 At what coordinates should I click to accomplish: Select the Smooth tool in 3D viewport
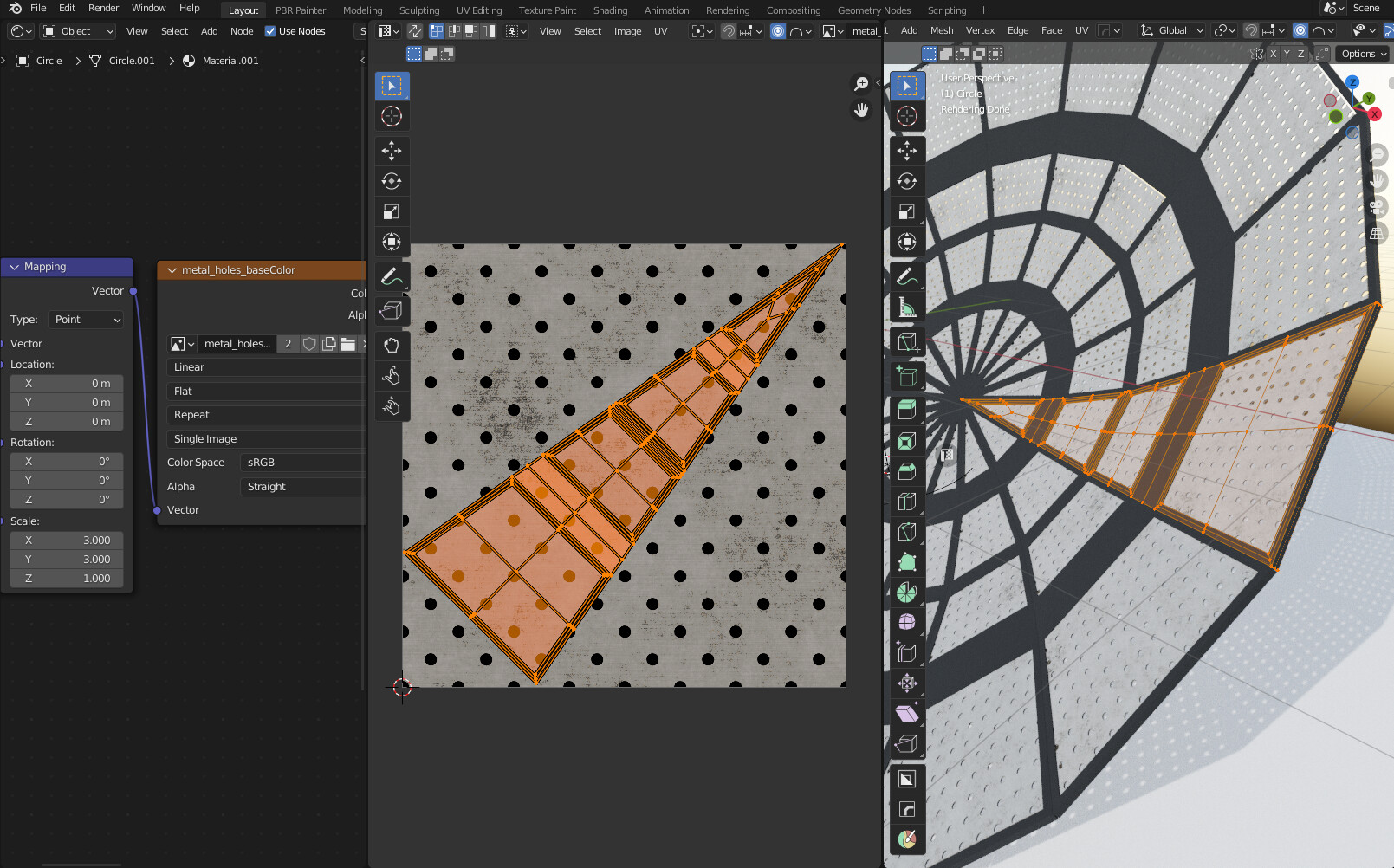(x=907, y=623)
